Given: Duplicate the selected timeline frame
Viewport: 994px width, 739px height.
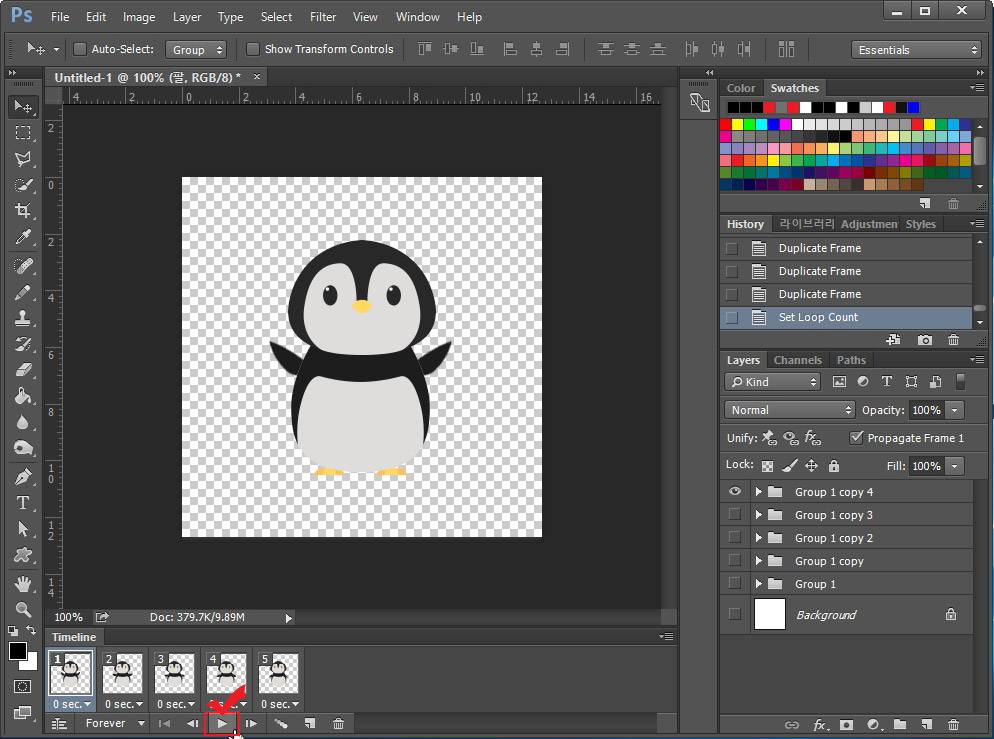Looking at the screenshot, I should click(310, 723).
